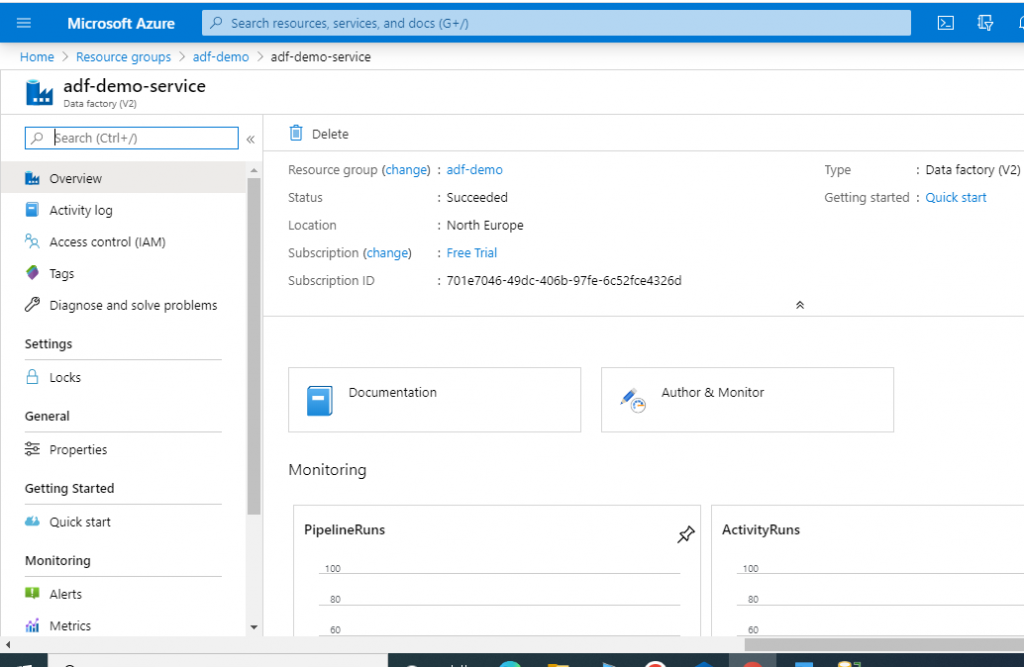Image resolution: width=1024 pixels, height=667 pixels.
Task: Click the Data factory (V2) type value
Action: coord(972,170)
